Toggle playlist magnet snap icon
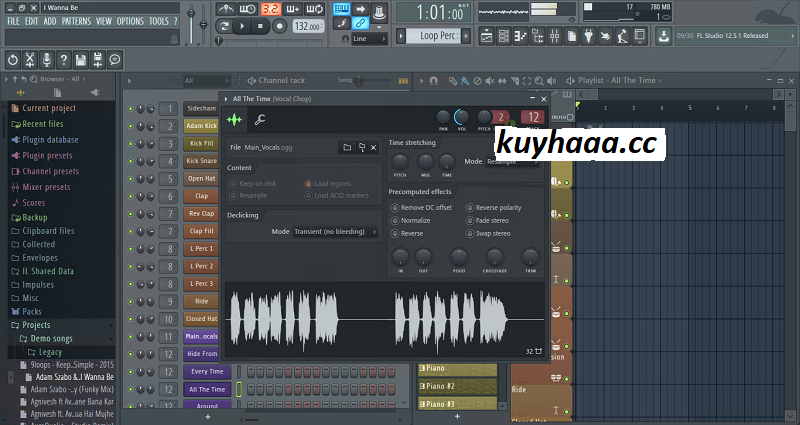Viewport: 800px width, 425px height. pos(434,81)
